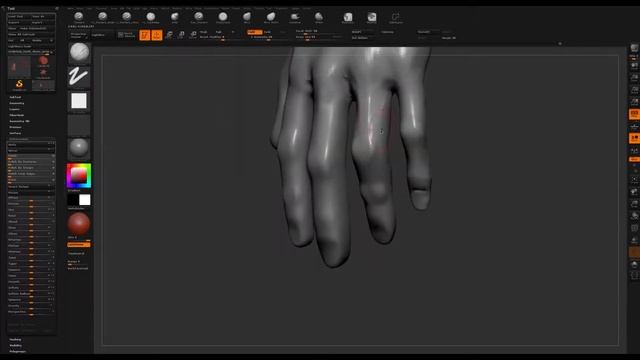640x360 pixels.
Task: Toggle Scale mode button on top shelf
Action: [181, 35]
